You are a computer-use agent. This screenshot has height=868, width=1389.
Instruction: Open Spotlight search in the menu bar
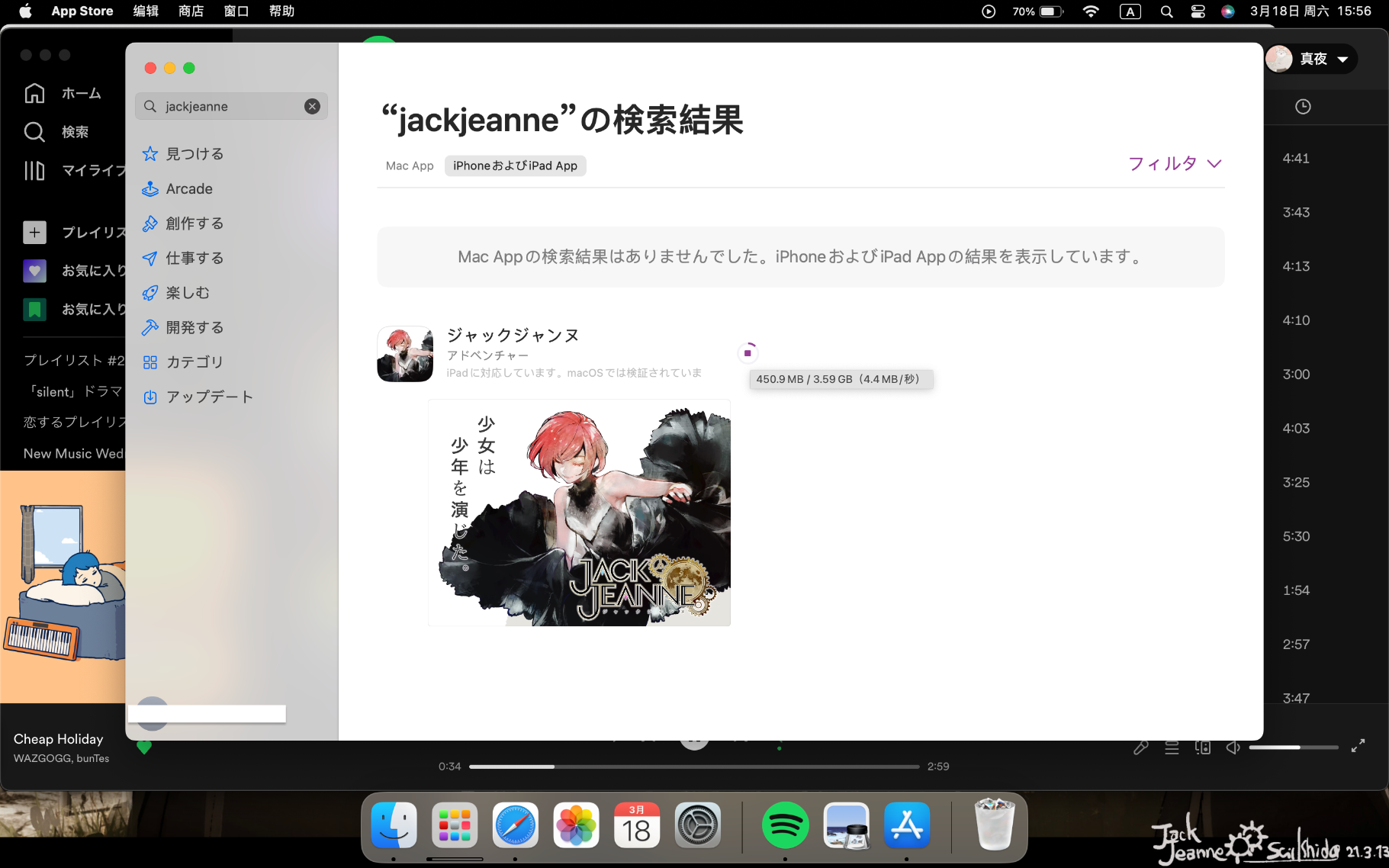tap(1166, 11)
